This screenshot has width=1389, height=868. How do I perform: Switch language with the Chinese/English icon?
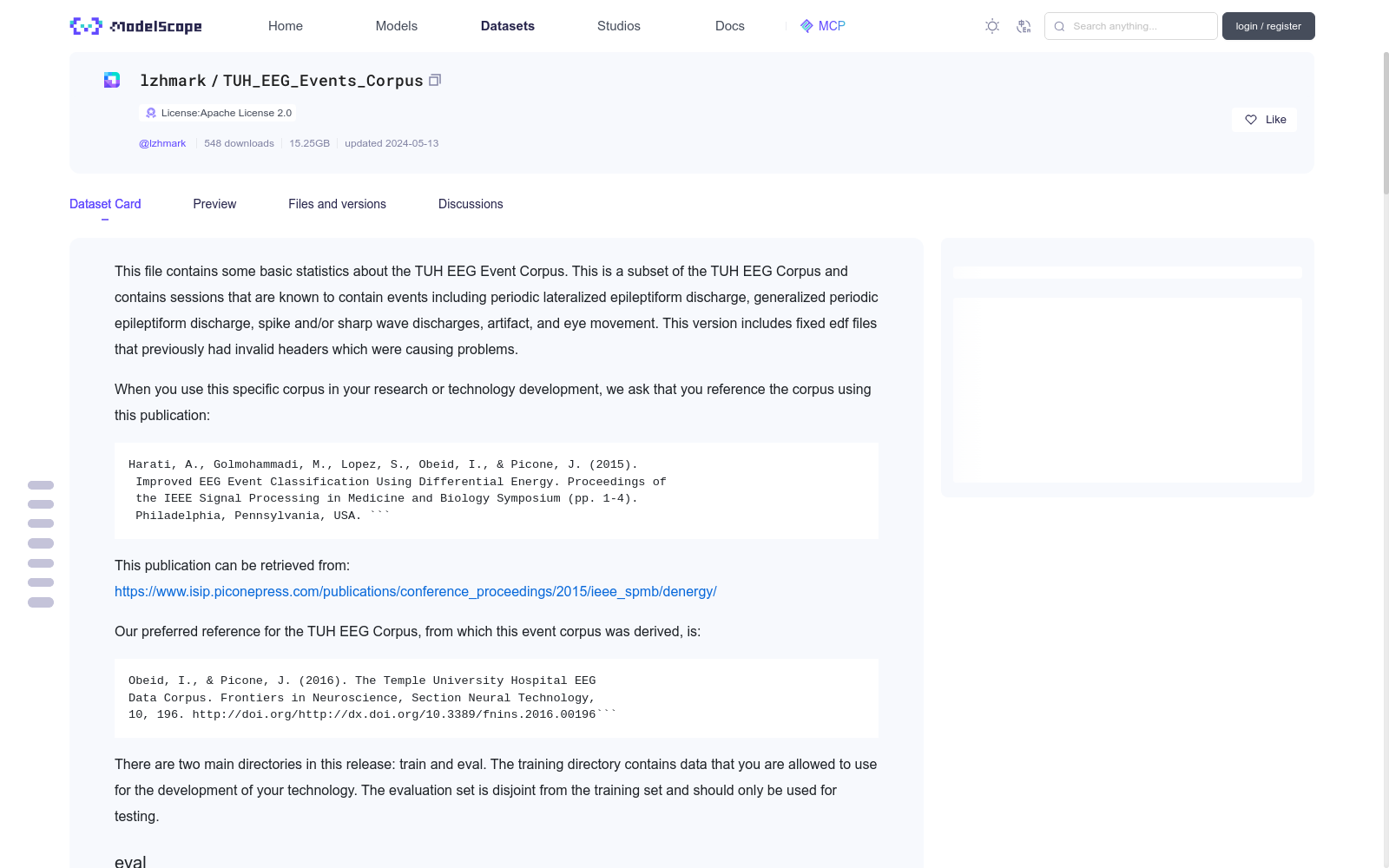[x=1024, y=26]
